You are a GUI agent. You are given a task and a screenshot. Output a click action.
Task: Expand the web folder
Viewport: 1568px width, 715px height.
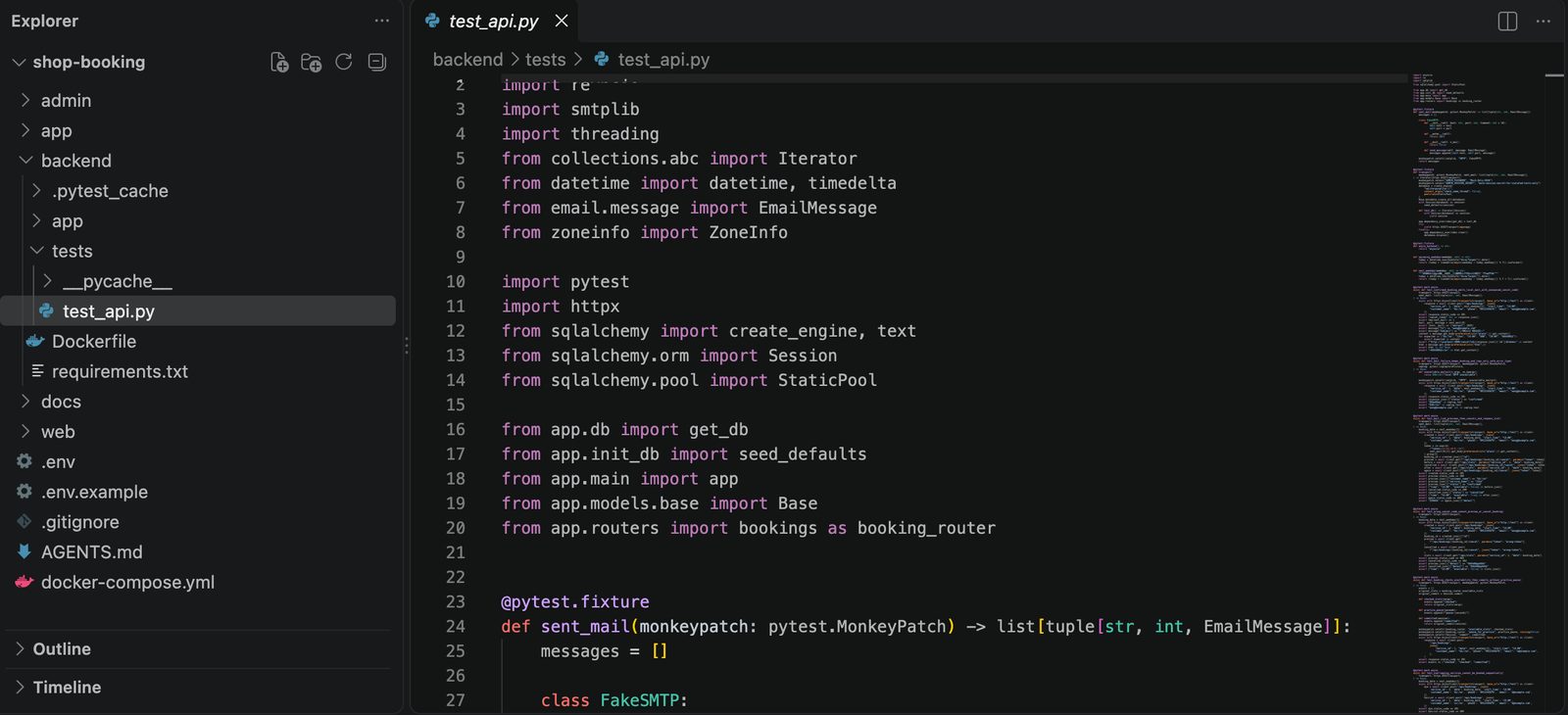point(25,431)
